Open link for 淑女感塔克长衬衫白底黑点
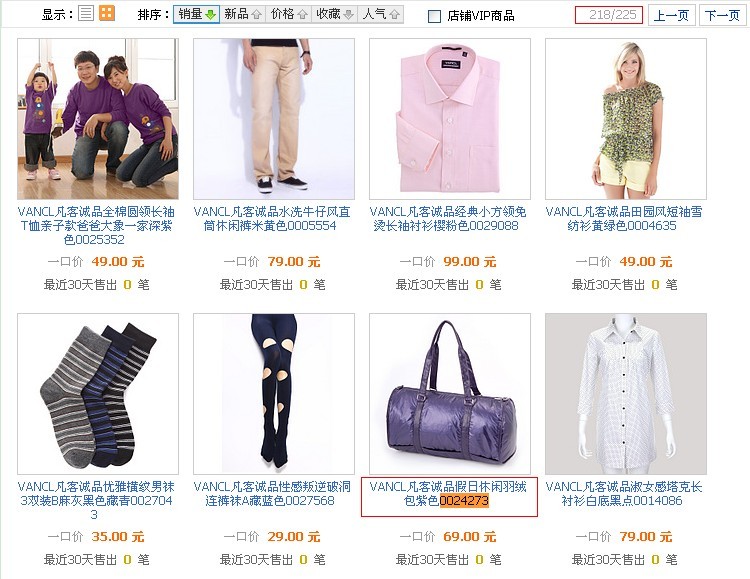Image resolution: width=750 pixels, height=579 pixels. pos(624,494)
